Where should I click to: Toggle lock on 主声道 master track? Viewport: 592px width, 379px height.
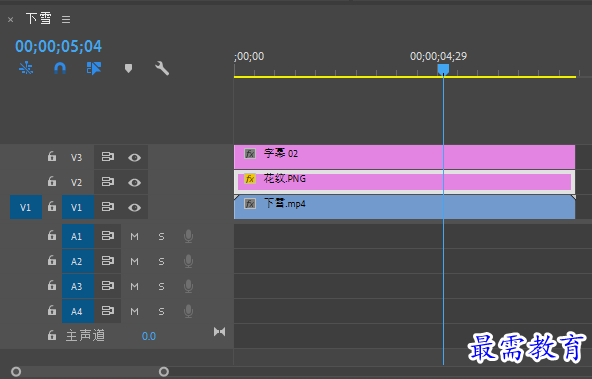[x=52, y=335]
